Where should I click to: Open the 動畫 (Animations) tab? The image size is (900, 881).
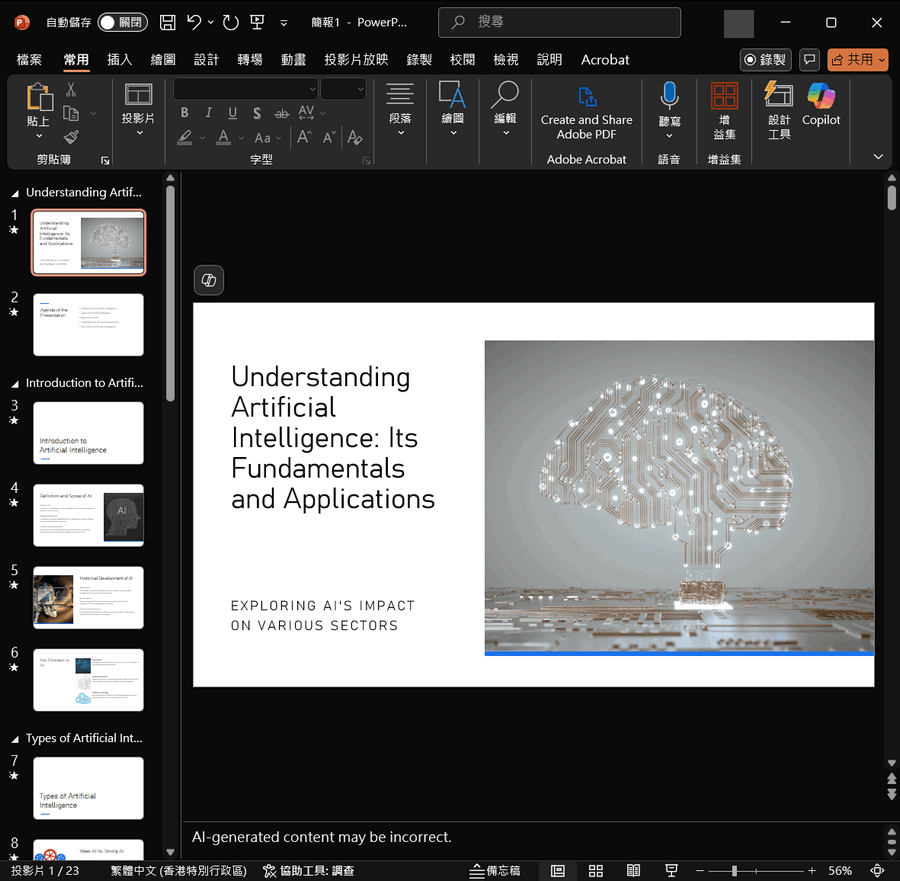click(293, 60)
